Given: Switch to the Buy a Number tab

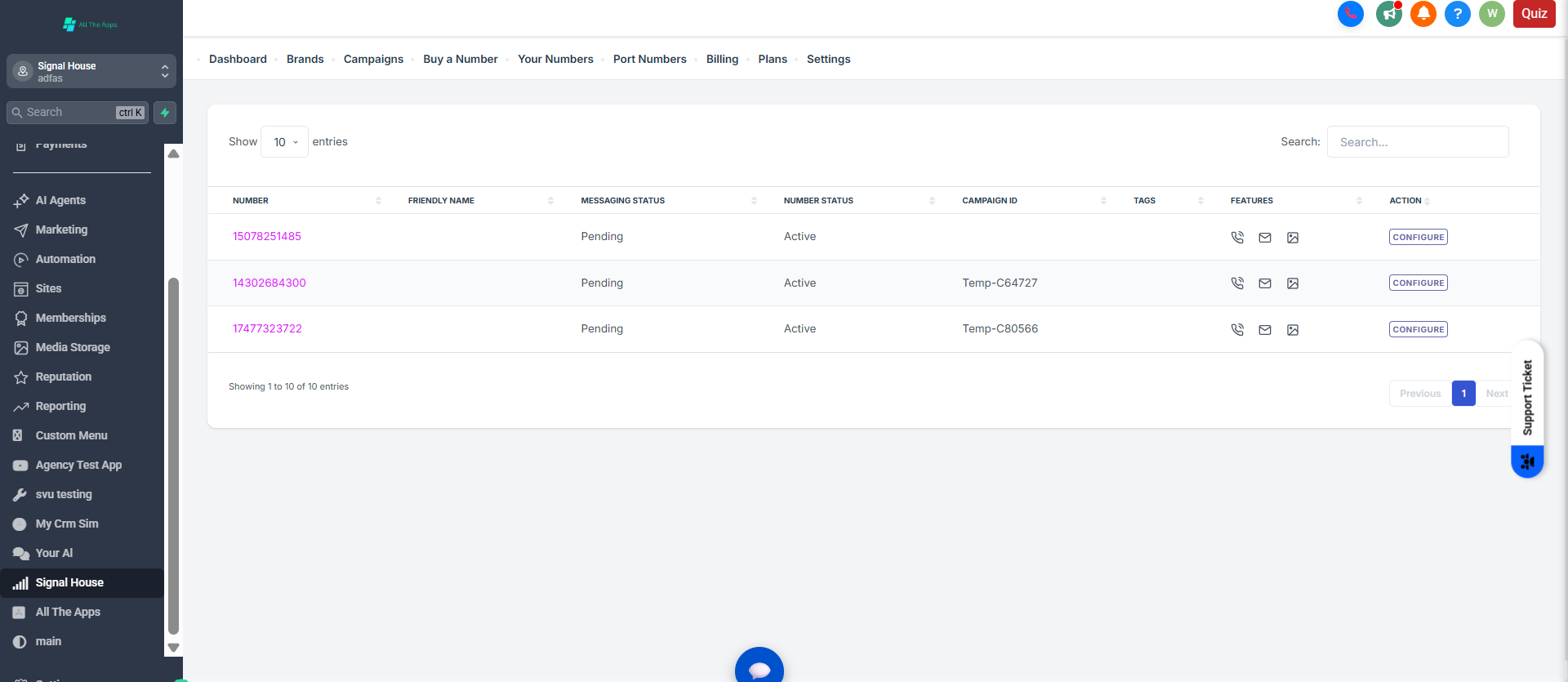Looking at the screenshot, I should [460, 60].
